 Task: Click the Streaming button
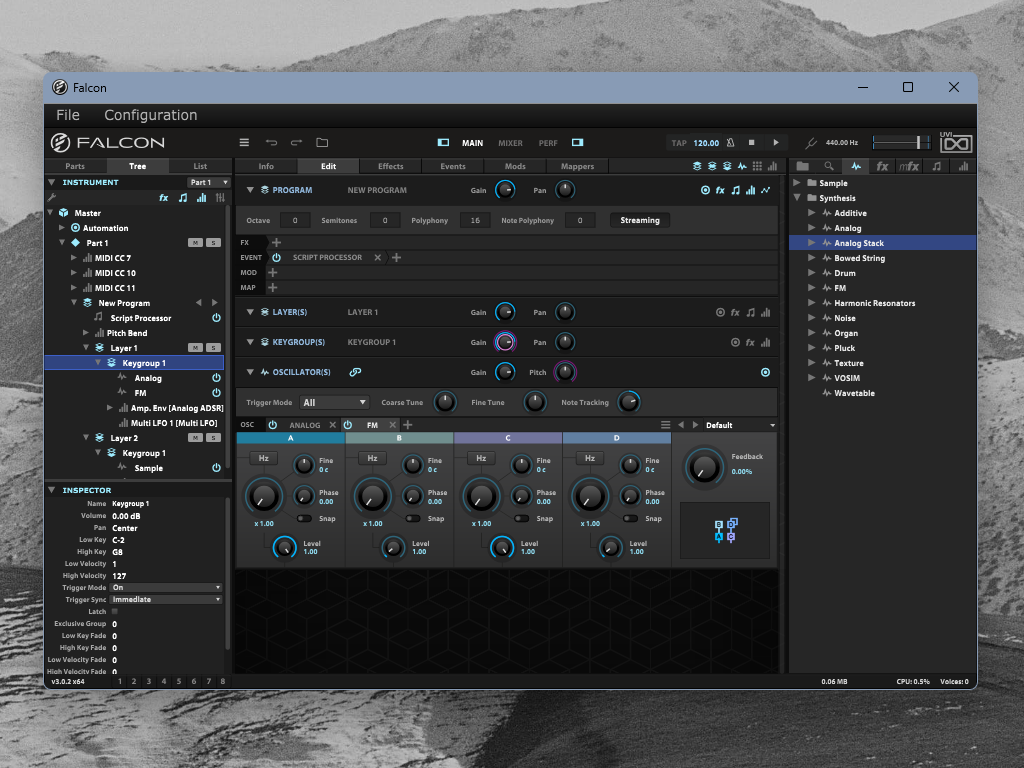click(x=640, y=220)
